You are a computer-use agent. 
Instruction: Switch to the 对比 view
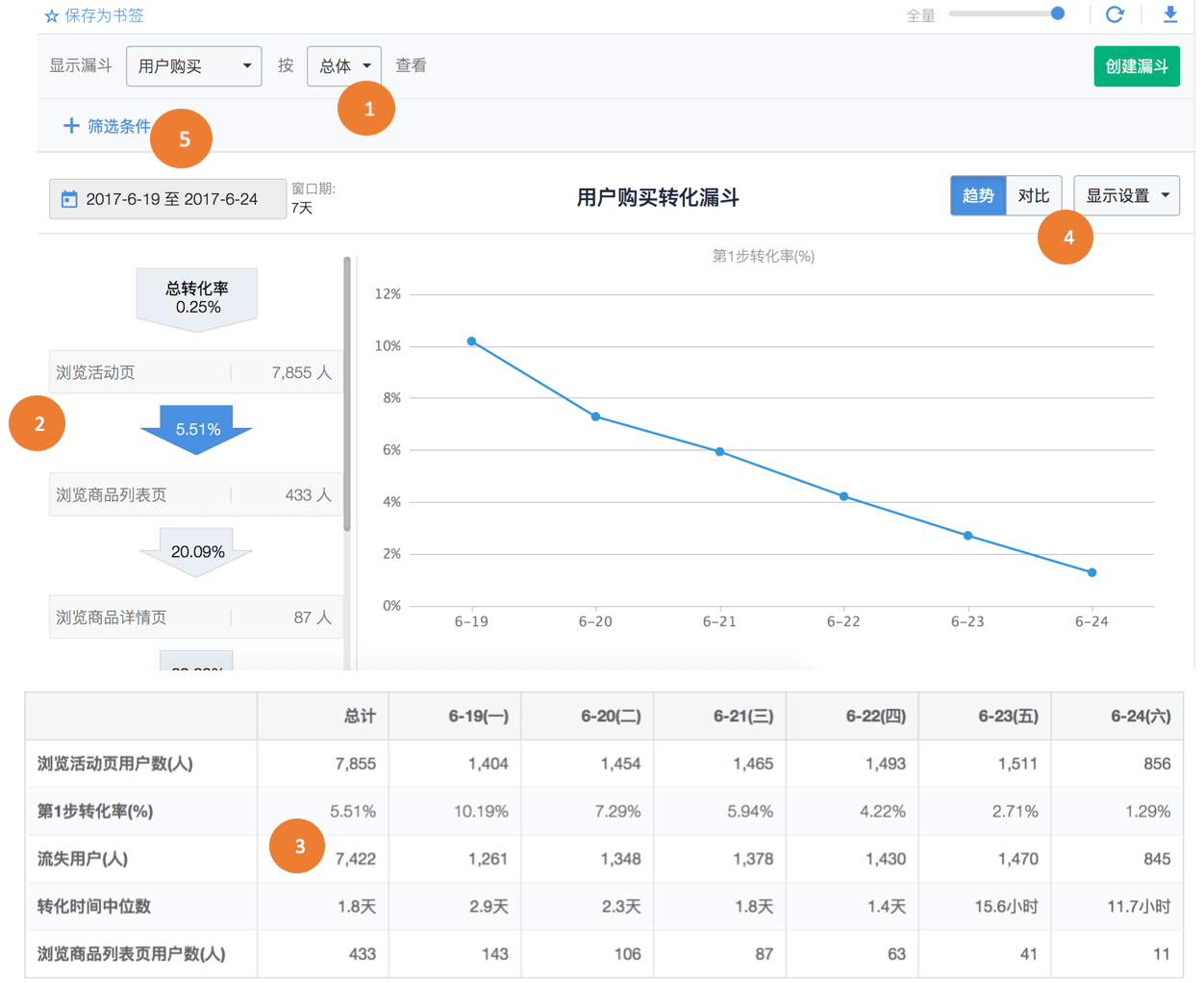pyautogui.click(x=1034, y=195)
